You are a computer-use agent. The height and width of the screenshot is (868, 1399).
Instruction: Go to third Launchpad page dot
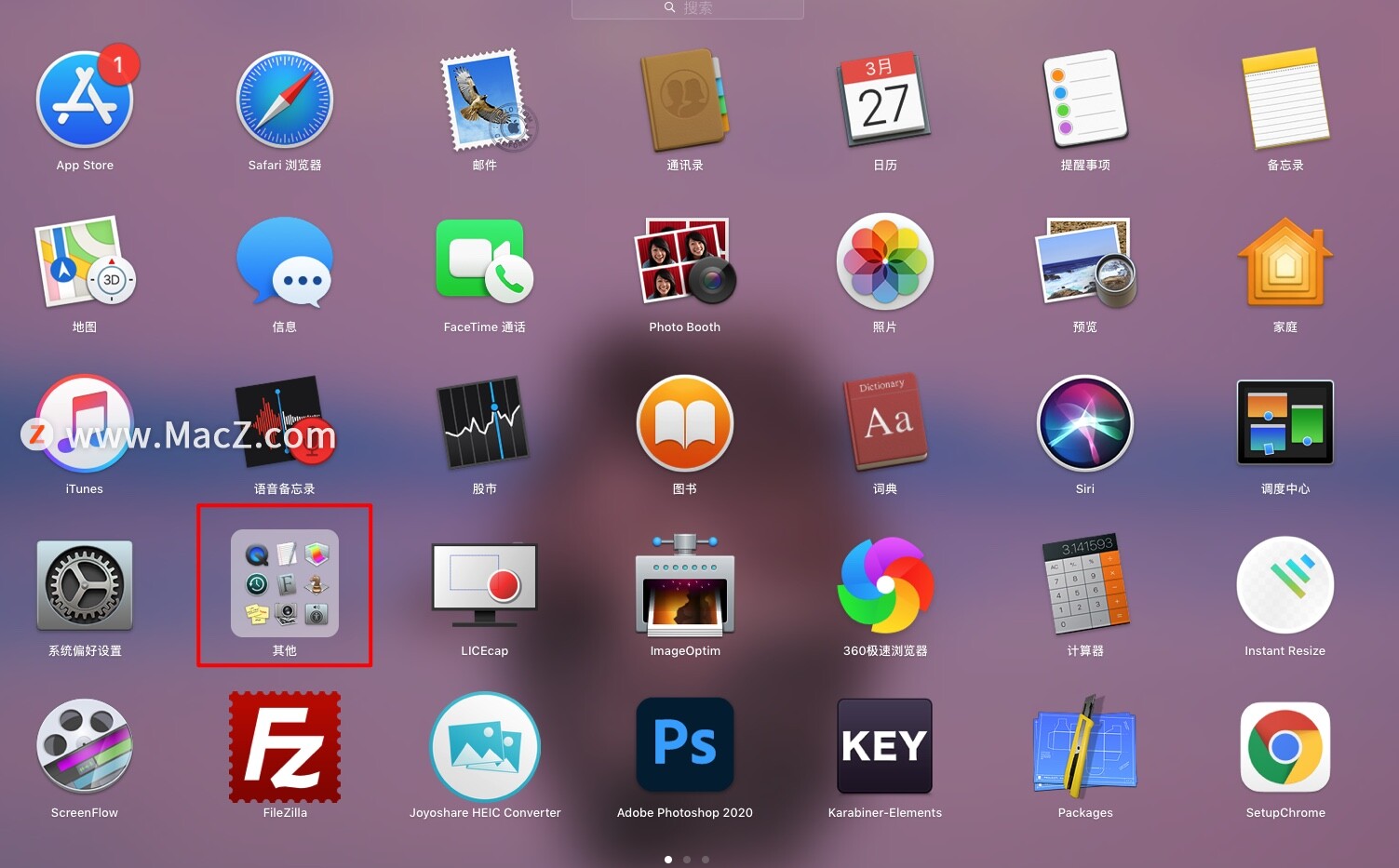coord(706,860)
